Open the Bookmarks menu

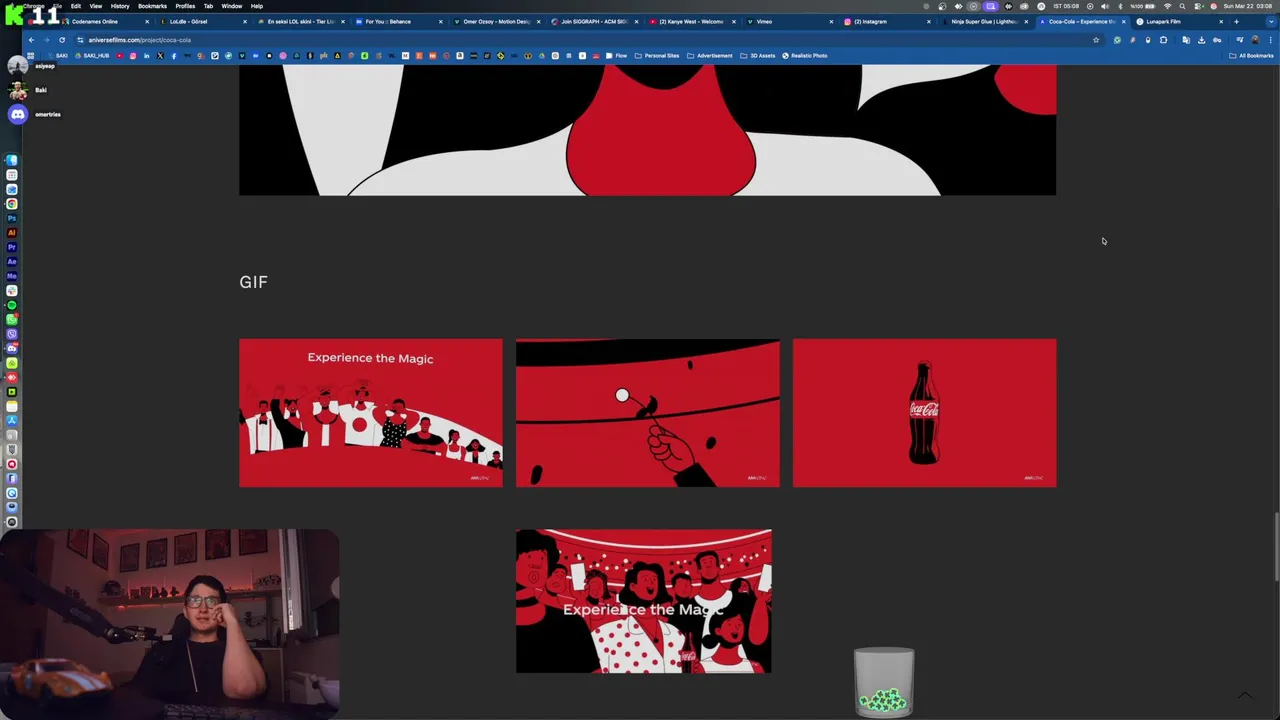point(152,6)
